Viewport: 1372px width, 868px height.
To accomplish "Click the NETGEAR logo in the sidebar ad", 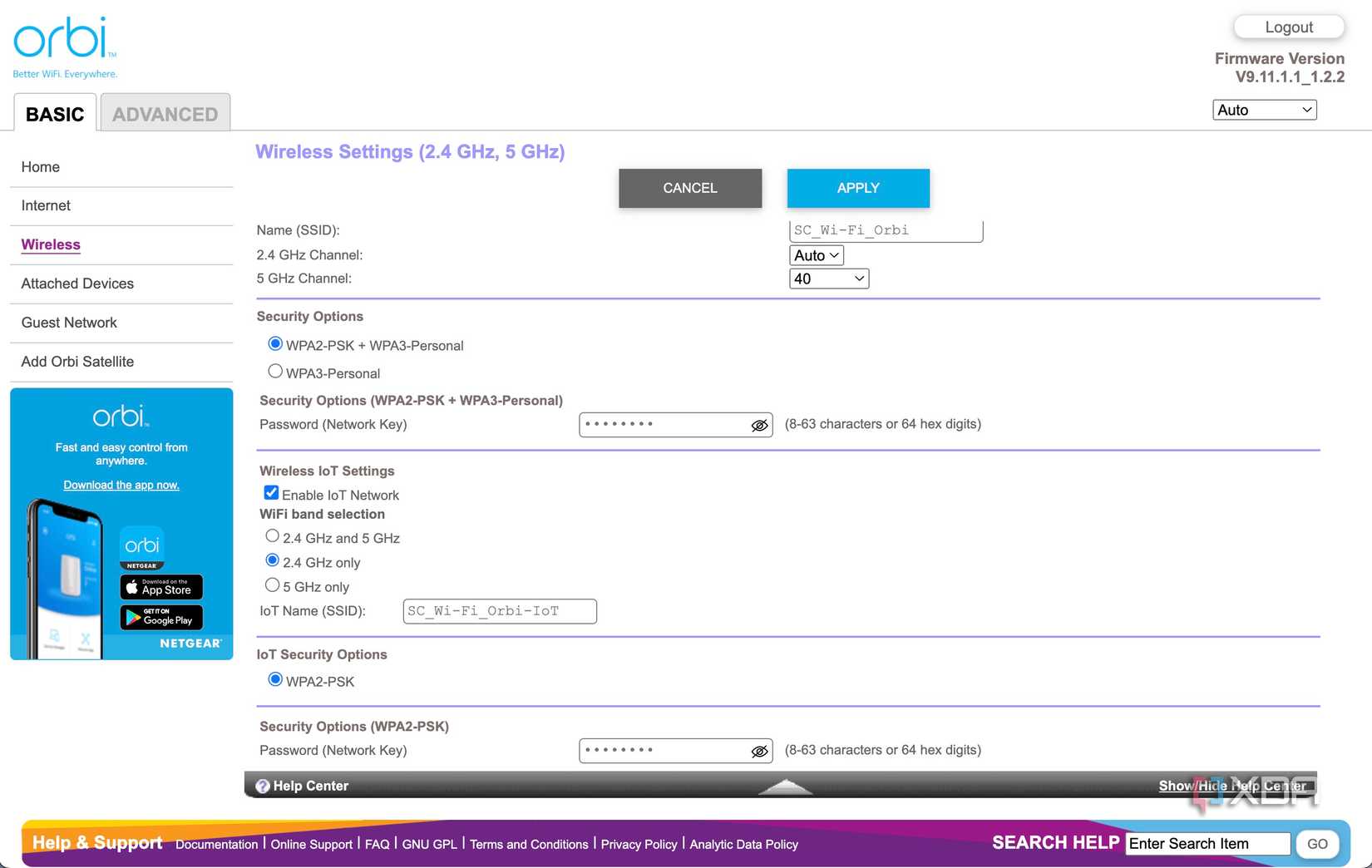I will pos(191,643).
